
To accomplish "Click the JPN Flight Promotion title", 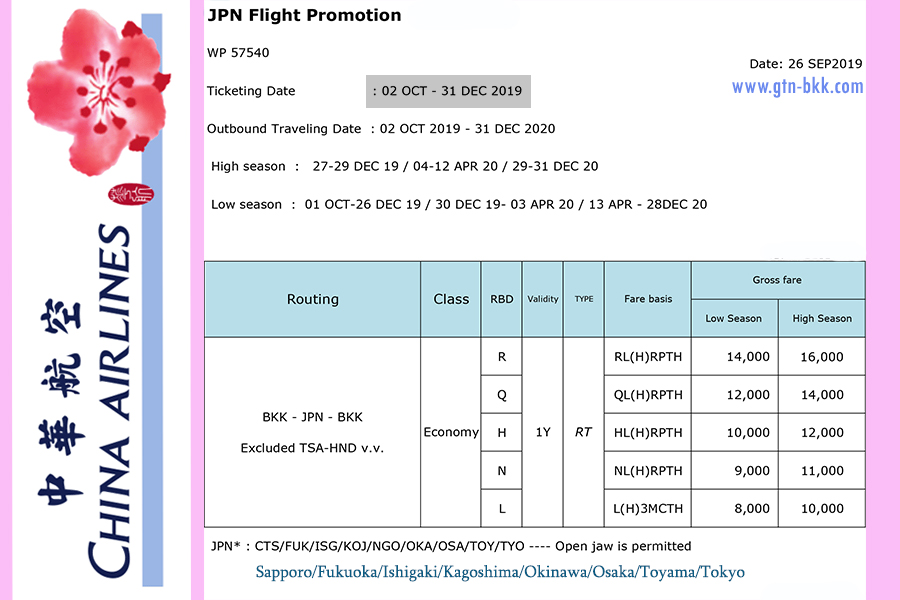I will click(x=304, y=16).
